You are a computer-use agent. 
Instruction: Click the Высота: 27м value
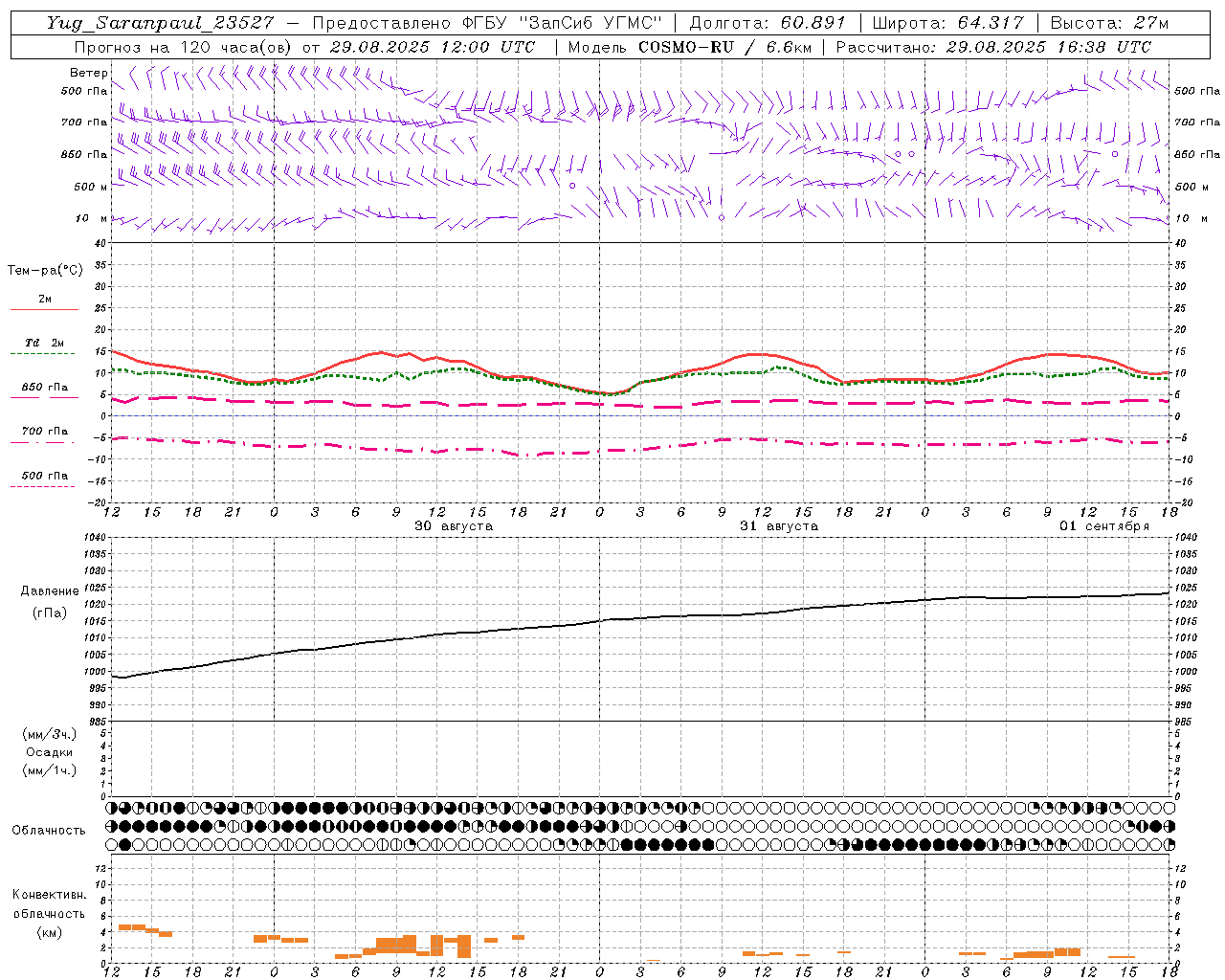pyautogui.click(x=1109, y=24)
